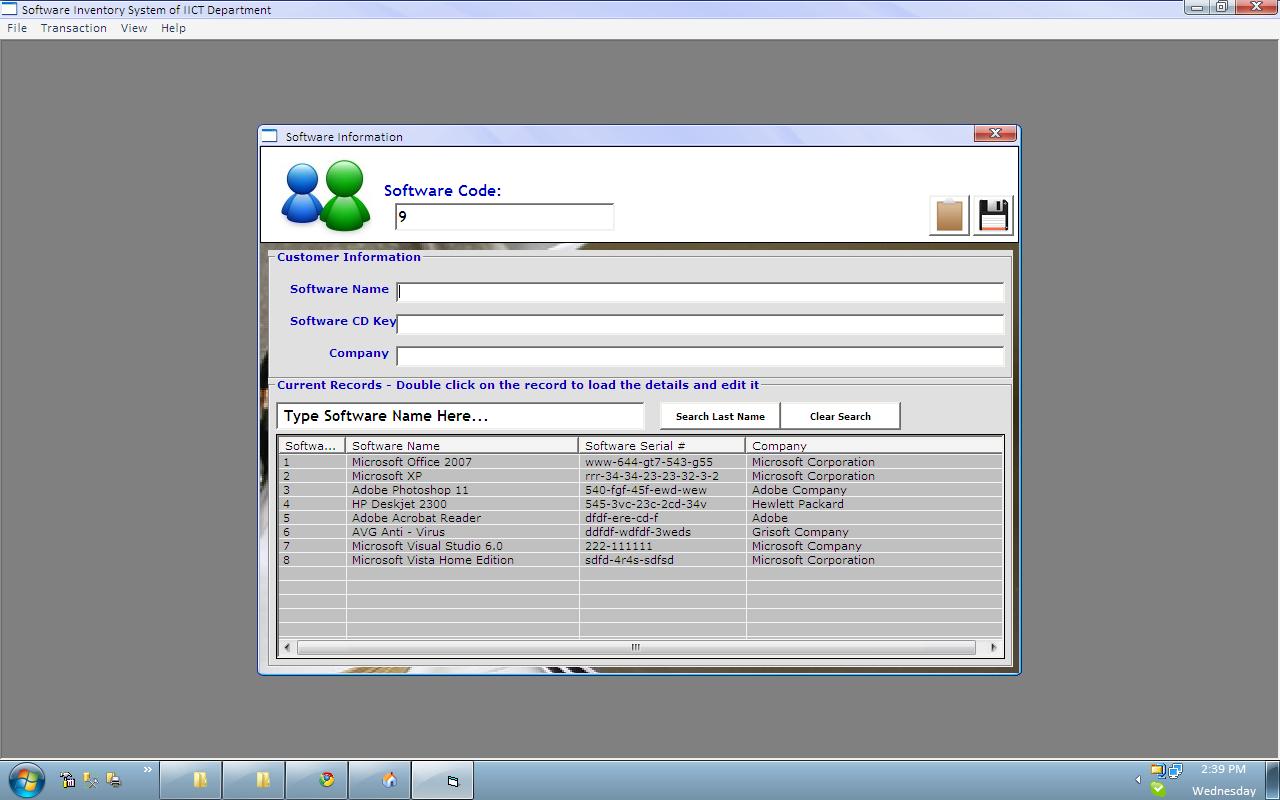Click the clipboard icon to start a new record
Viewport: 1280px width, 800px height.
point(947,213)
